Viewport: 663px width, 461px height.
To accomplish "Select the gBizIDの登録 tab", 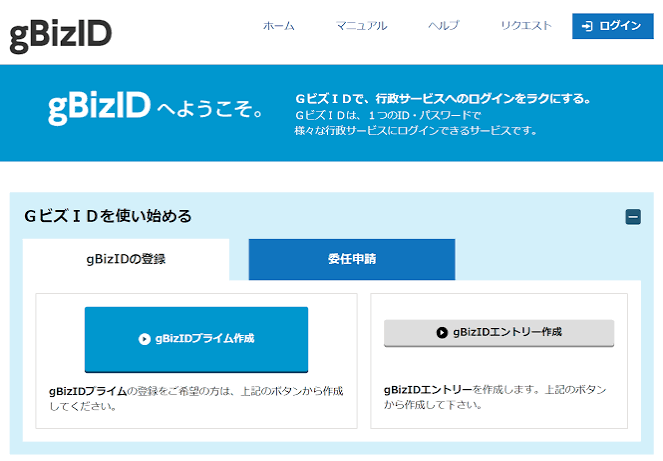I will coord(126,259).
